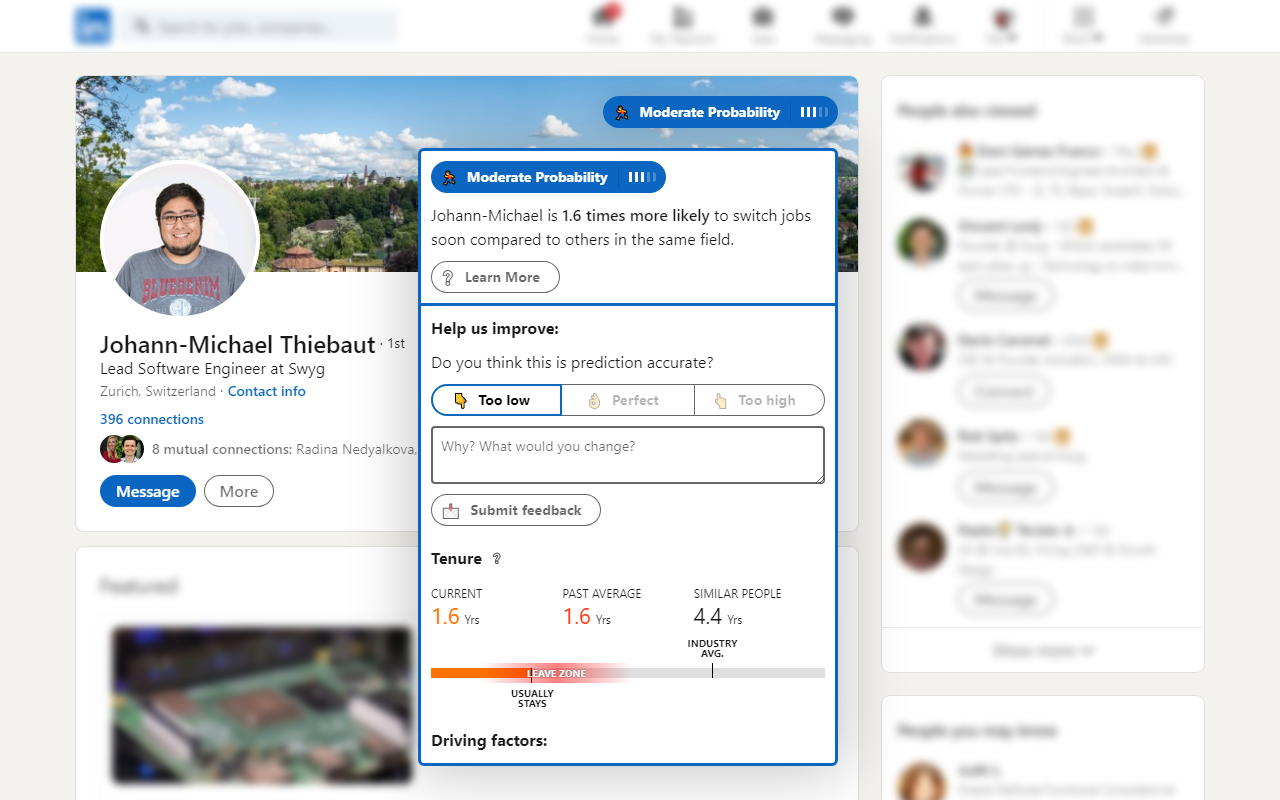Open the Learn More button
This screenshot has height=800, width=1280.
coord(495,277)
